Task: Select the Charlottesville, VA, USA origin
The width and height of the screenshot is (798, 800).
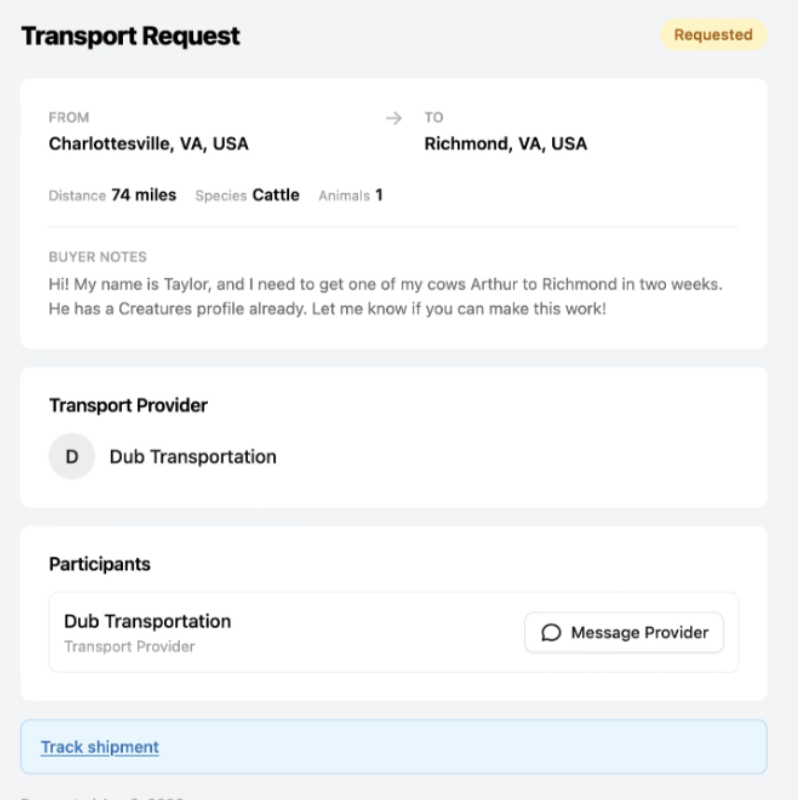Action: [x=148, y=144]
